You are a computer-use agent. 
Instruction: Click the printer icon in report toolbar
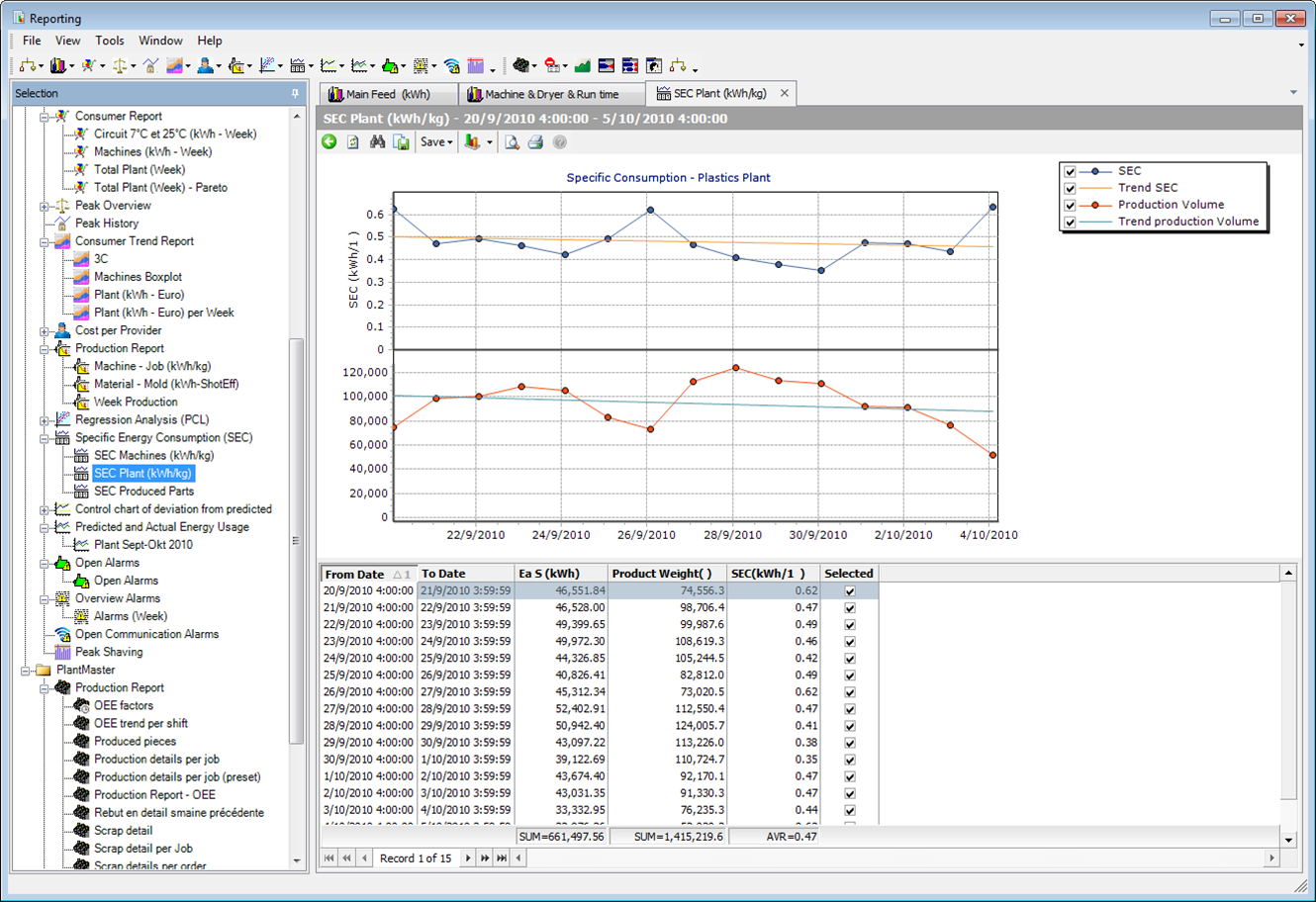[535, 142]
